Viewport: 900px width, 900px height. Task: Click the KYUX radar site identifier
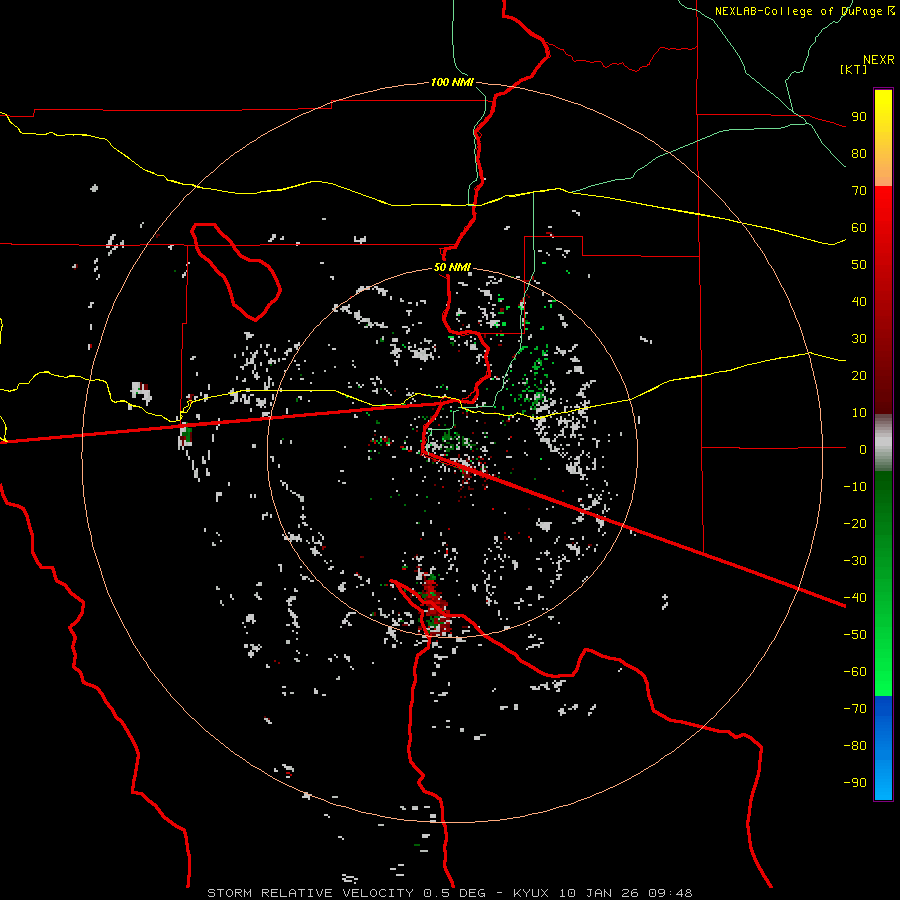pyautogui.click(x=532, y=893)
